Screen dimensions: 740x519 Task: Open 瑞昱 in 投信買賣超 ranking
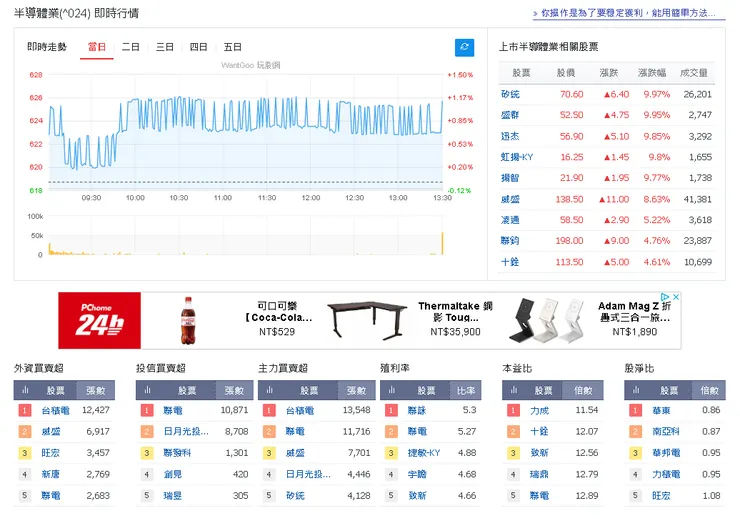(x=173, y=496)
